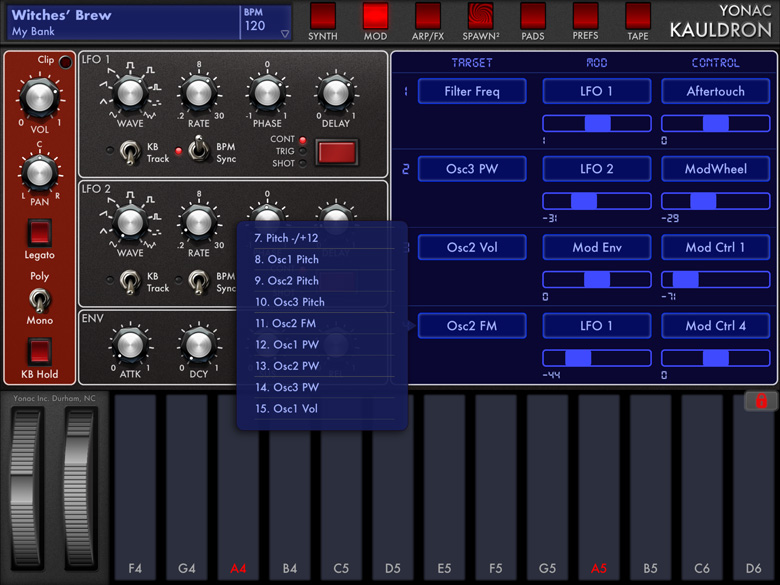This screenshot has height=585, width=780.
Task: Select 10. Osc3 Pitch from target list
Action: (x=323, y=302)
